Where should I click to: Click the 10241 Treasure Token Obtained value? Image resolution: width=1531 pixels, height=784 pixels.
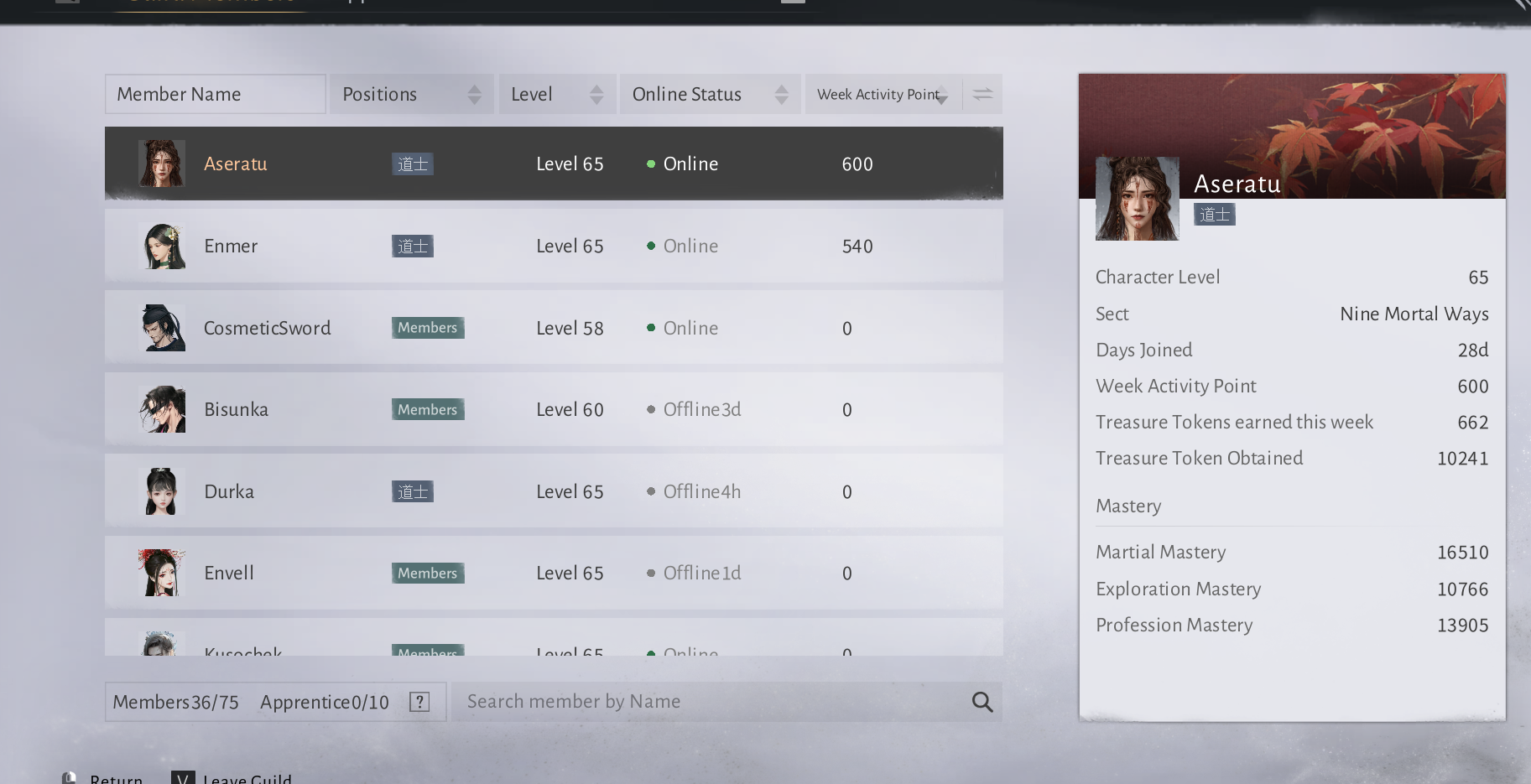point(1463,458)
